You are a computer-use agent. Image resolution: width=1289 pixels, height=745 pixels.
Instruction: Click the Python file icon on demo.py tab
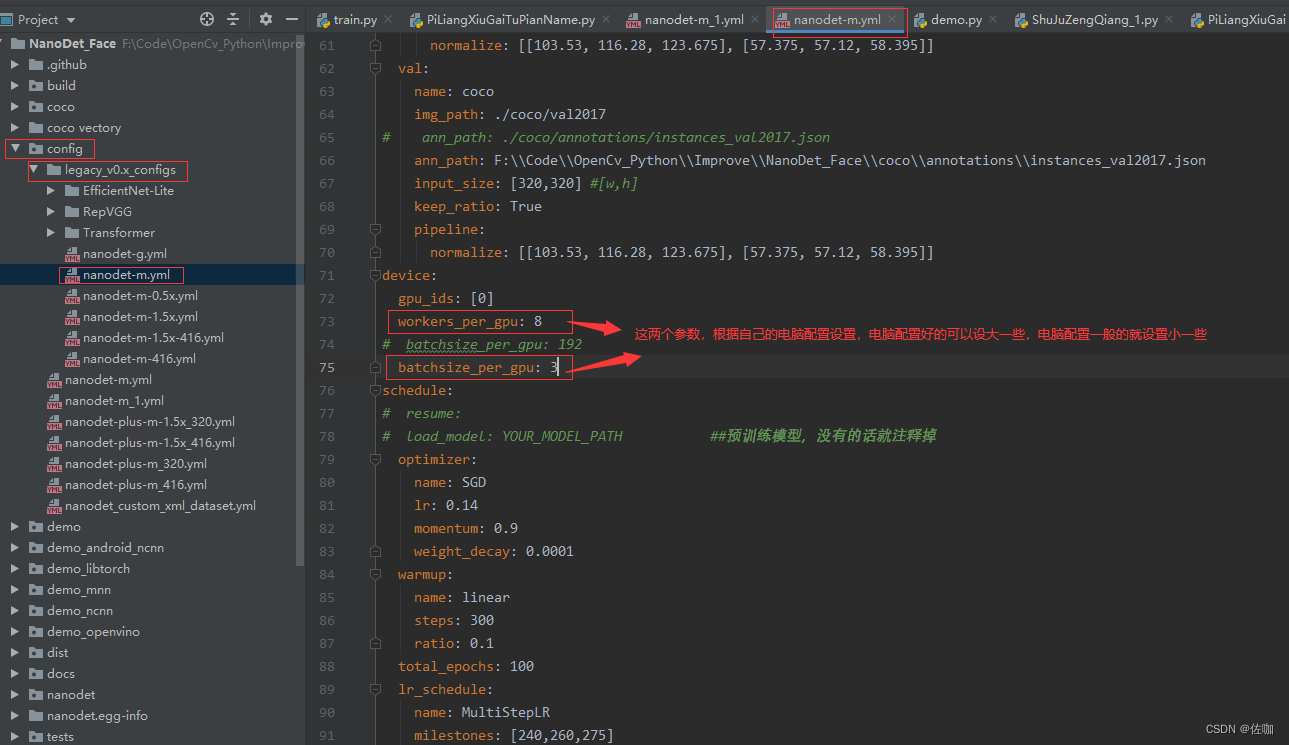[920, 19]
